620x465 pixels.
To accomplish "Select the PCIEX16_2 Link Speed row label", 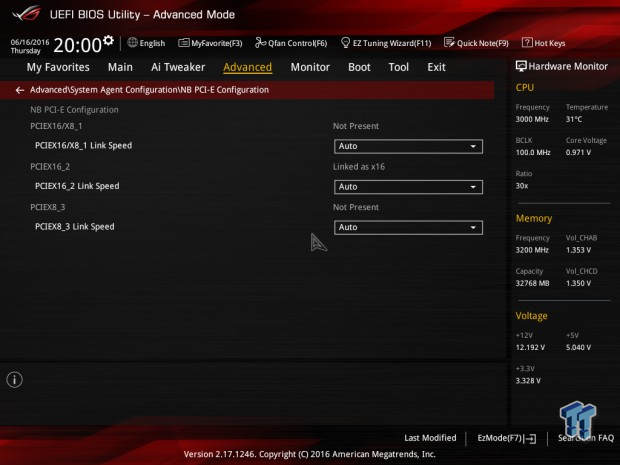I will [x=77, y=186].
